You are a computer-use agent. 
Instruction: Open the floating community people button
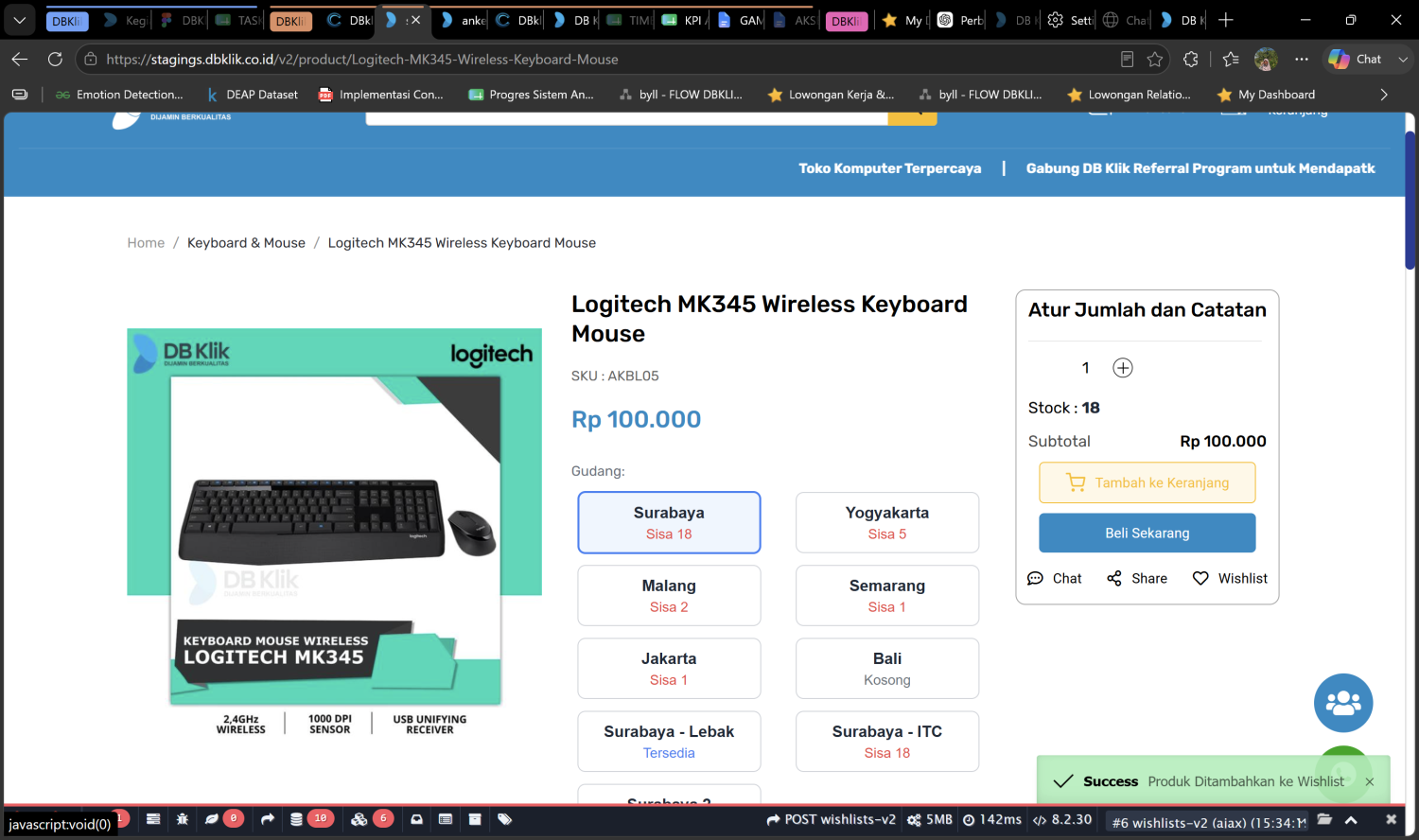pyautogui.click(x=1343, y=703)
